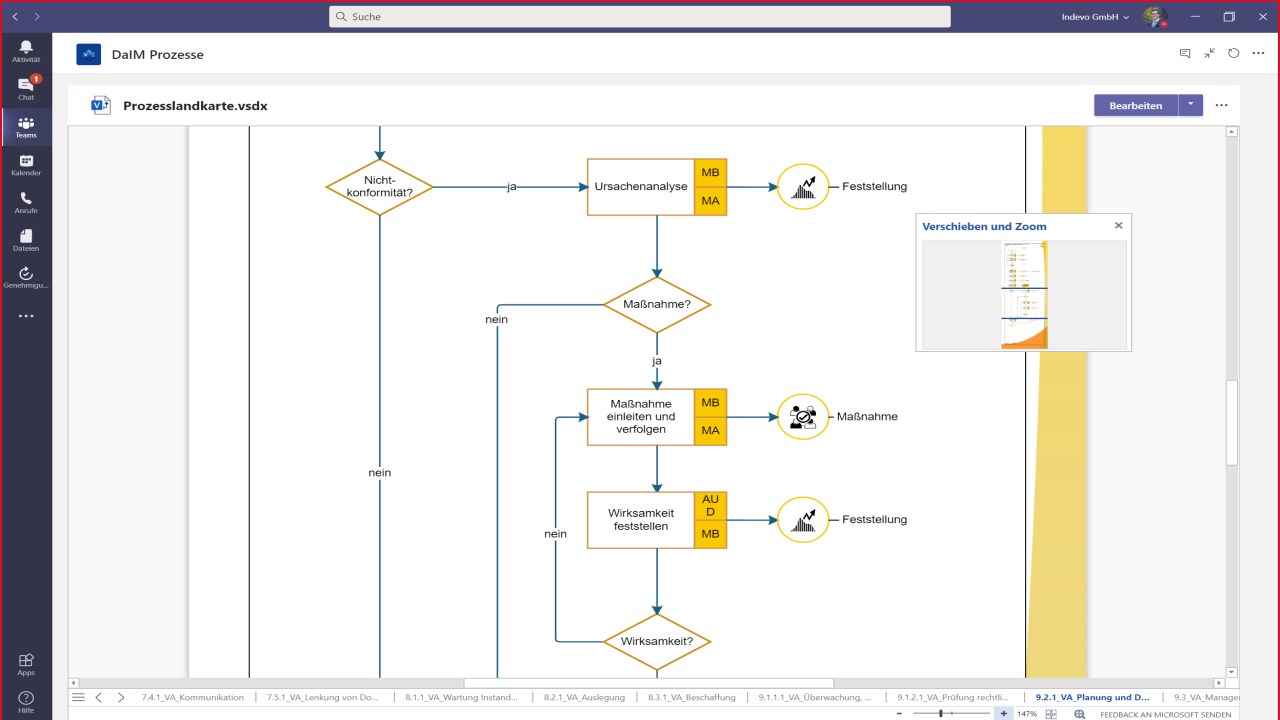Open Anrufe in the sidebar
The image size is (1280, 720).
(x=26, y=202)
